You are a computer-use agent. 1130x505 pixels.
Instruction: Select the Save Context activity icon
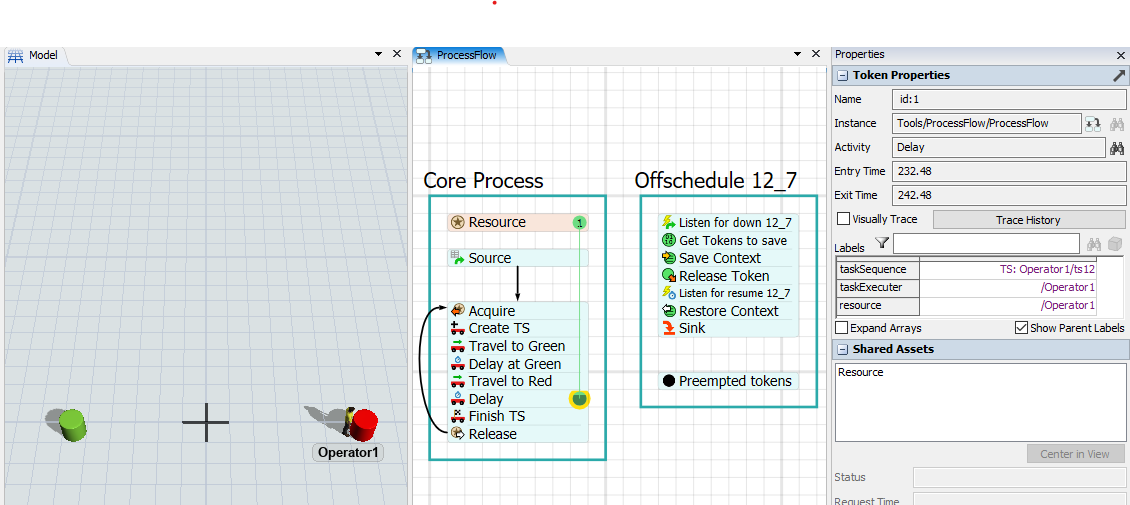point(669,258)
